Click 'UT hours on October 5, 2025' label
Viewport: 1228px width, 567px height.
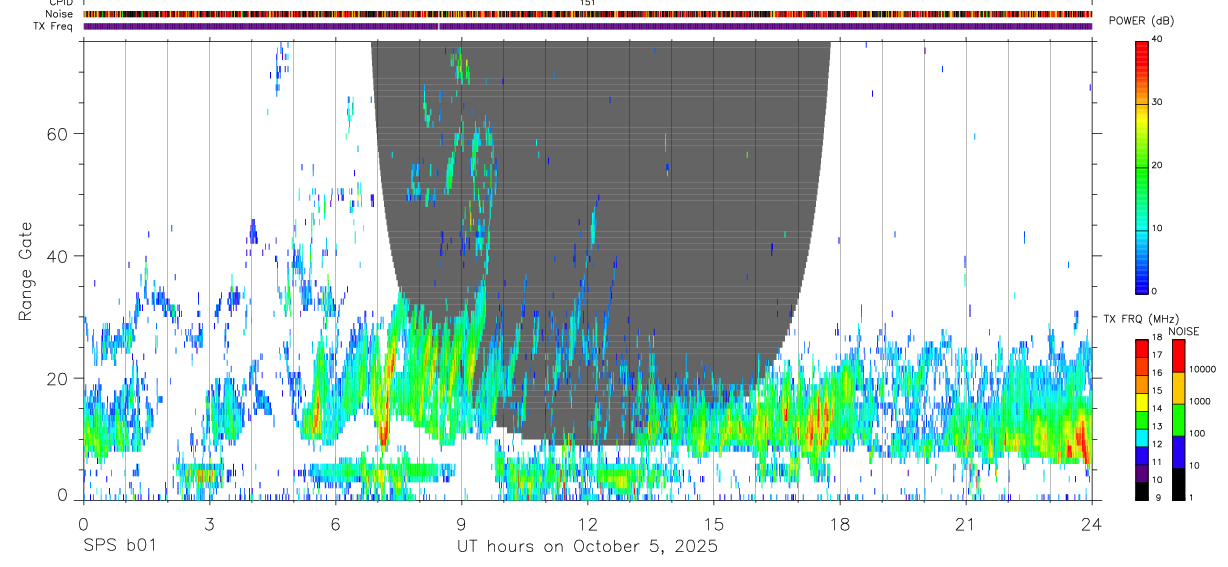pos(587,546)
